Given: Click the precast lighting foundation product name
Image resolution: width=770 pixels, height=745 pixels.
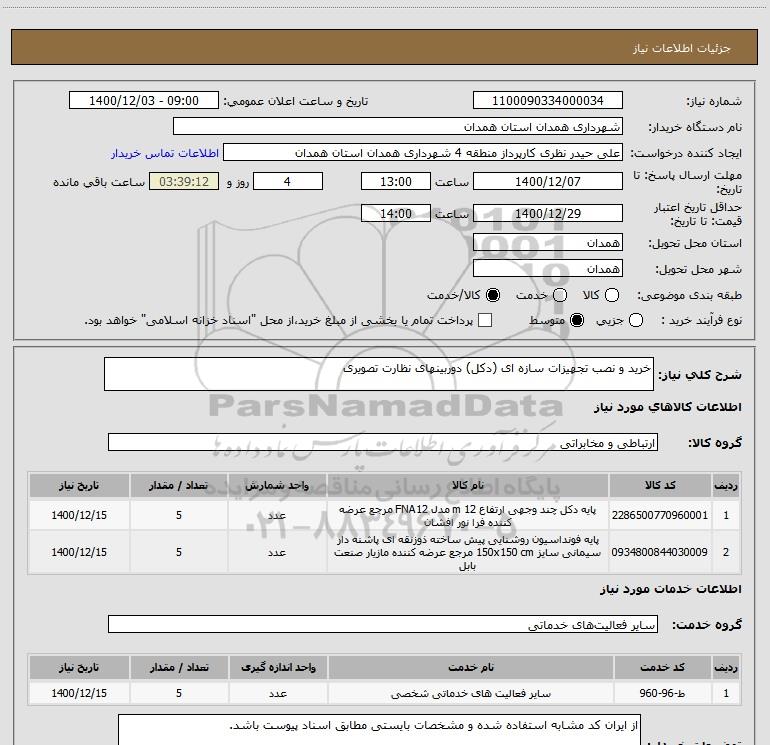Looking at the screenshot, I should pos(468,552).
